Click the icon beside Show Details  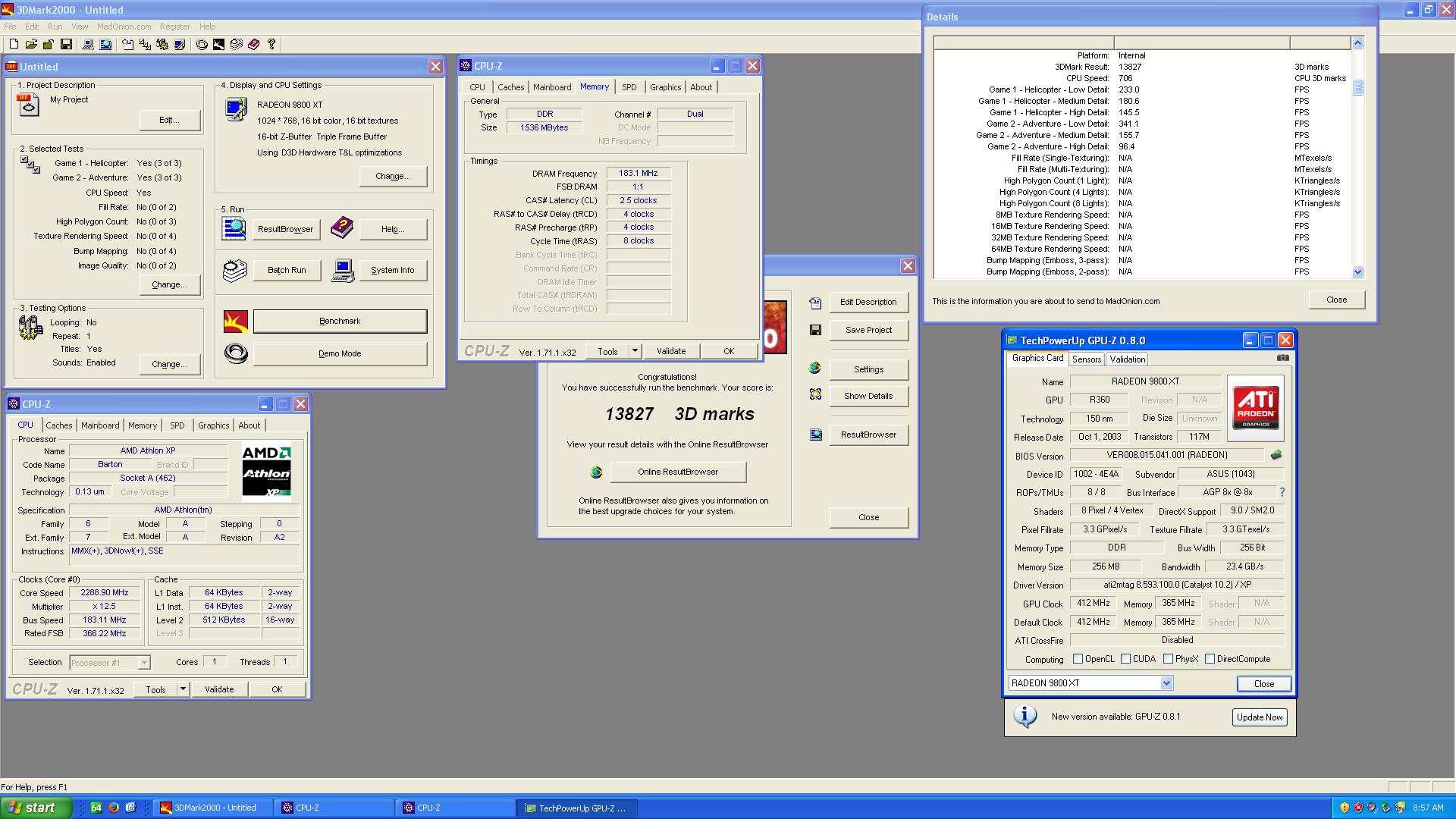(x=815, y=394)
